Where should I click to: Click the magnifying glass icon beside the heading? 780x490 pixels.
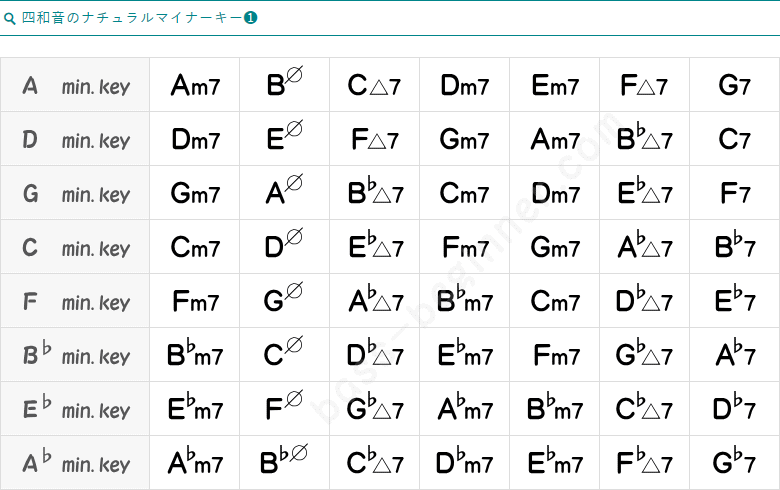[x=10, y=18]
